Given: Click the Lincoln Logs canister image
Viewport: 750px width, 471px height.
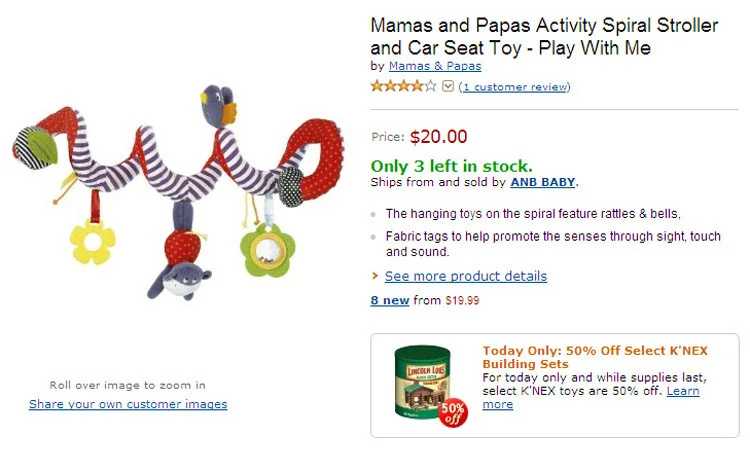Looking at the screenshot, I should coord(423,381).
